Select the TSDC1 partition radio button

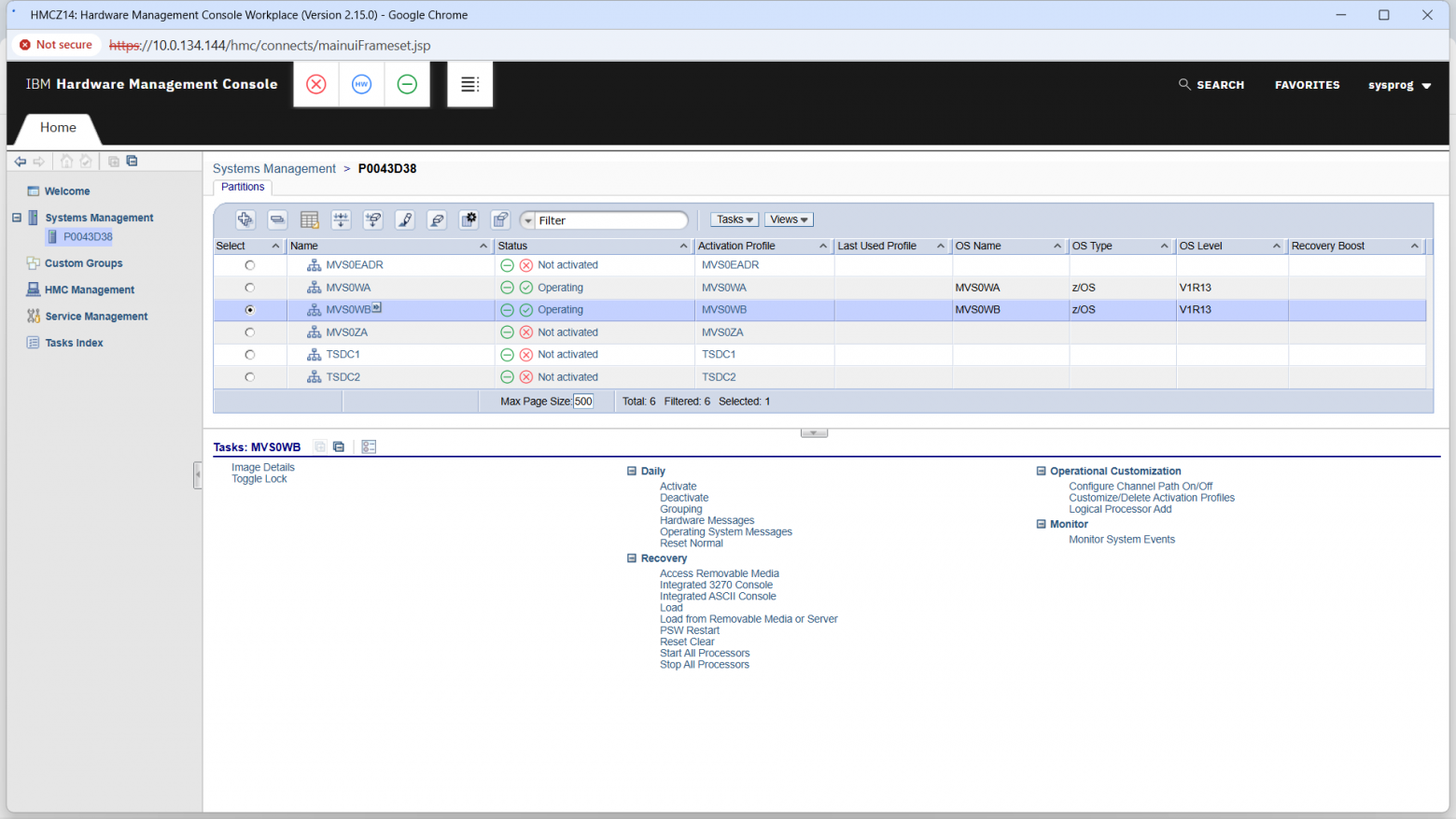tap(250, 355)
